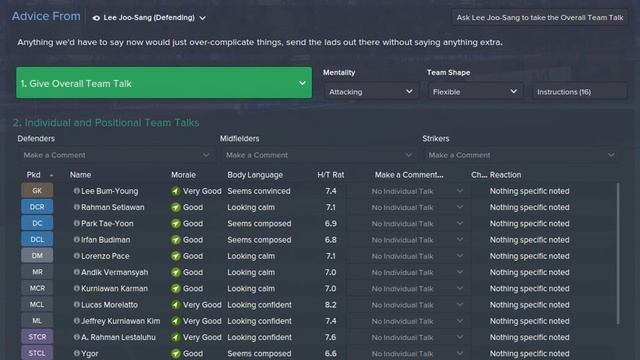The width and height of the screenshot is (640, 360).
Task: Click Irfan Budiman's morale icon
Action: (x=176, y=240)
